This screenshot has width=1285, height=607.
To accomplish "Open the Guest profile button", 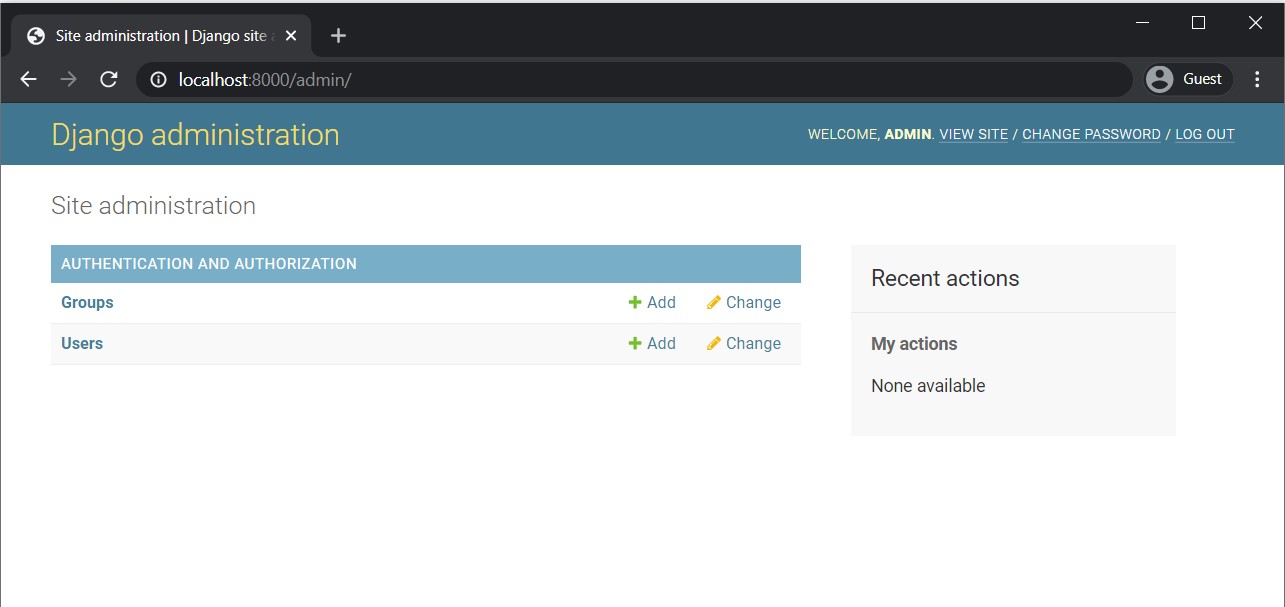I will click(x=1187, y=79).
